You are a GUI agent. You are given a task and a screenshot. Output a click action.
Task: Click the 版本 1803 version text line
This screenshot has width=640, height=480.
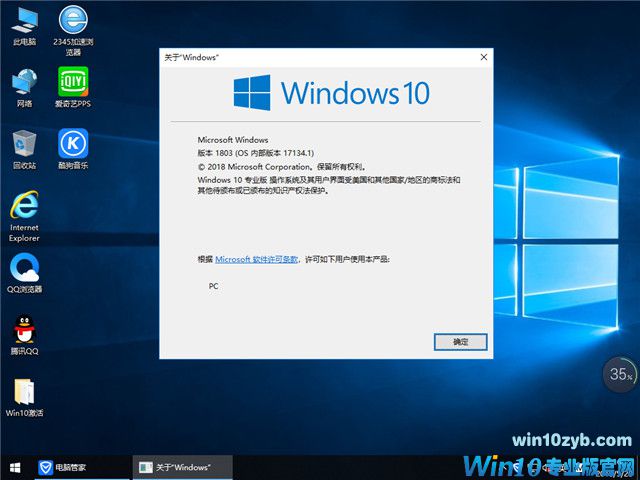click(256, 153)
